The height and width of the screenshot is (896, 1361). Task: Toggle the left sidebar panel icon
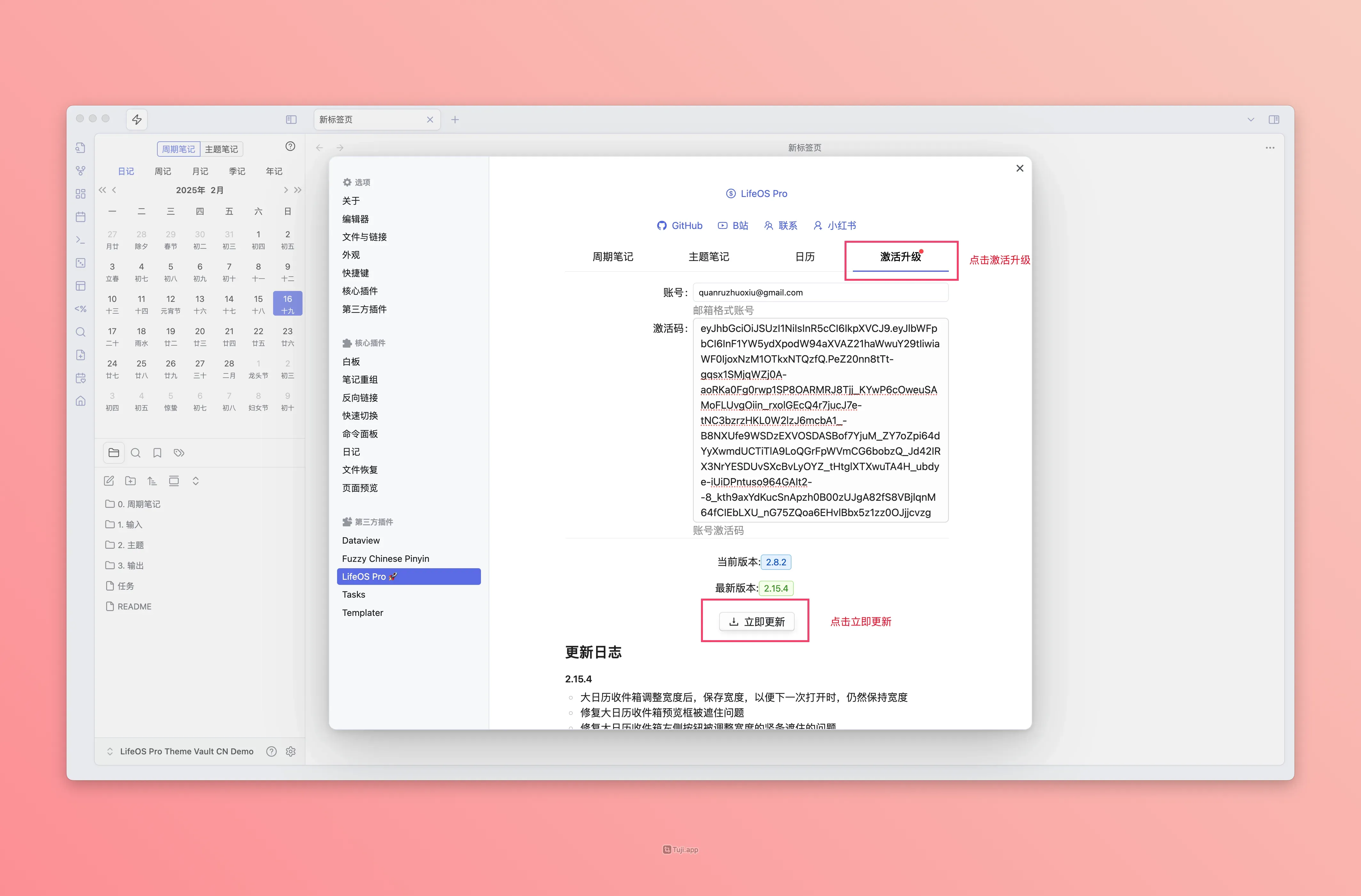click(291, 120)
